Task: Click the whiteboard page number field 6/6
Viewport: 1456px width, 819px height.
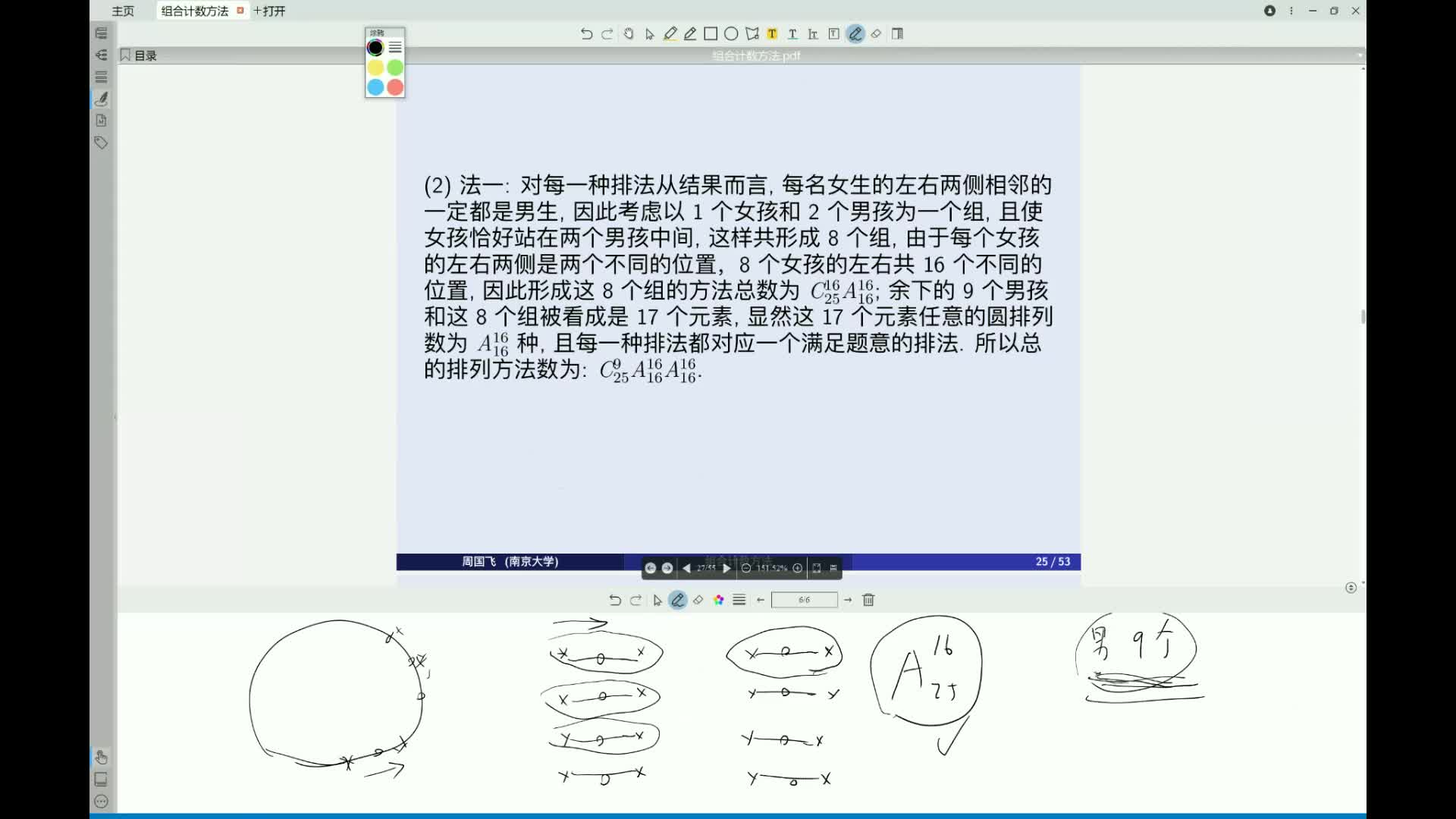Action: click(804, 600)
